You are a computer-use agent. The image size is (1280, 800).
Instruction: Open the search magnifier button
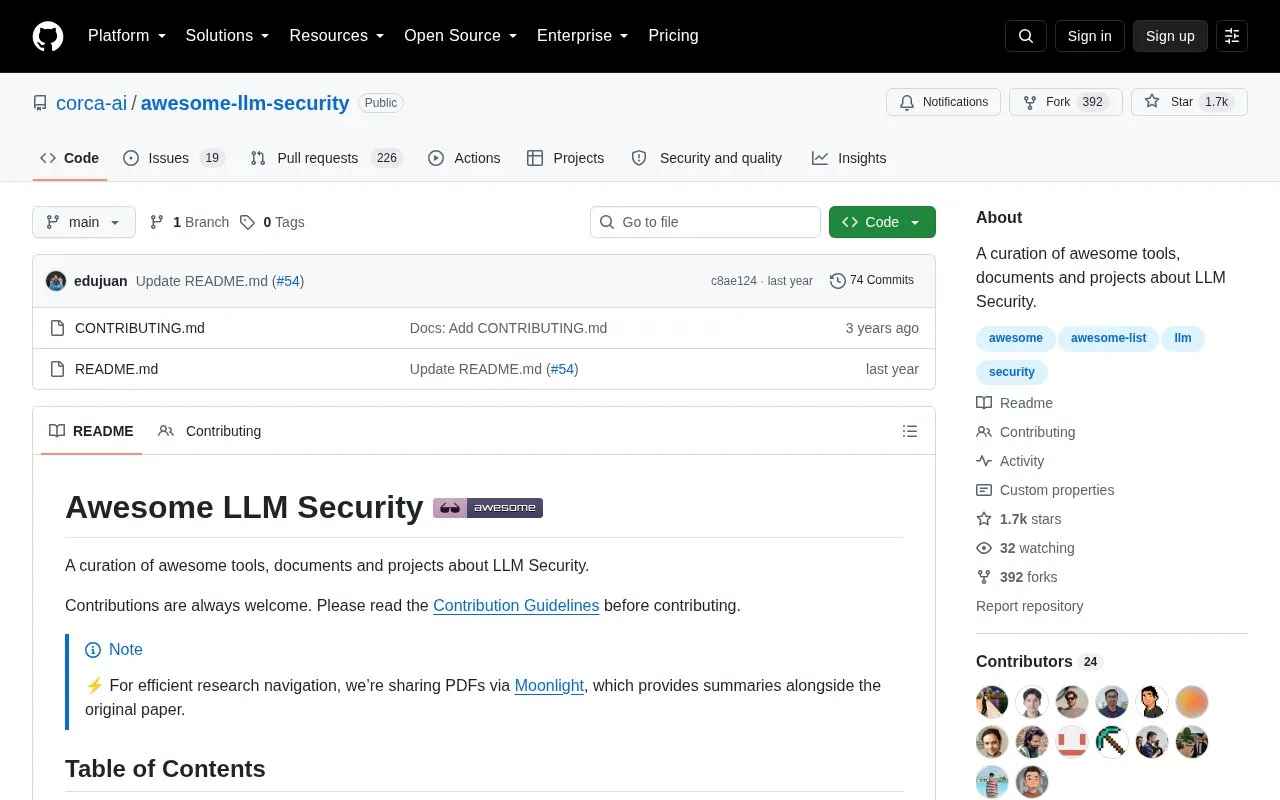pyautogui.click(x=1026, y=36)
